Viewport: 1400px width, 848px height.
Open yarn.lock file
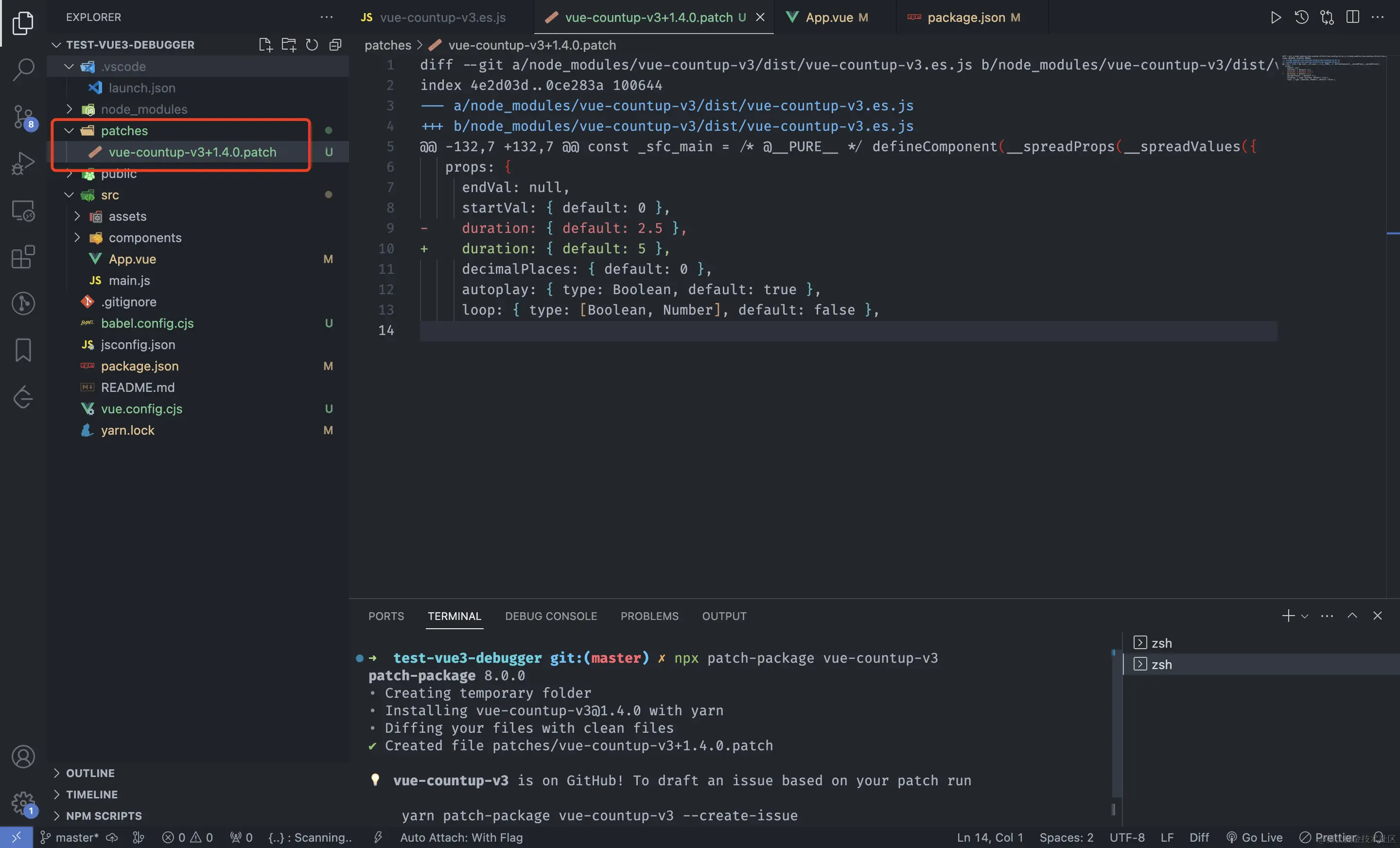tap(198, 430)
